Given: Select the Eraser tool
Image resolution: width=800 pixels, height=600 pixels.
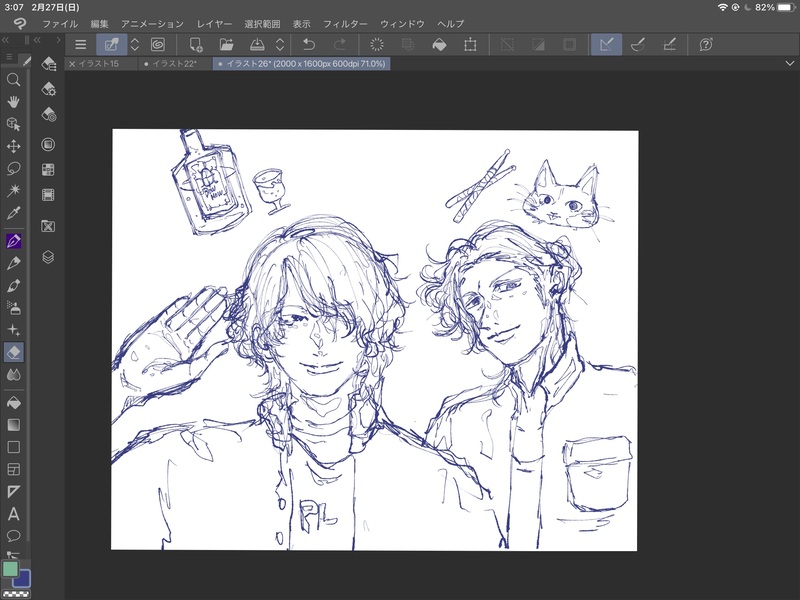Looking at the screenshot, I should (14, 352).
